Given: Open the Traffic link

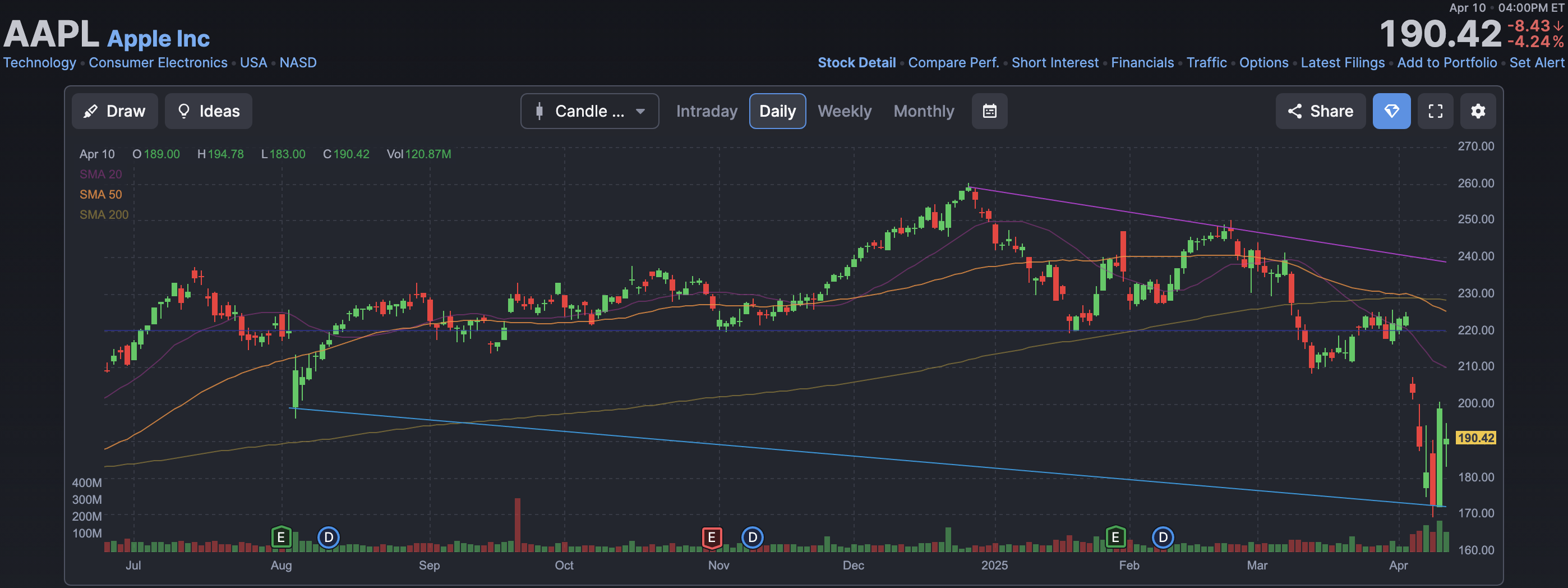Looking at the screenshot, I should click(x=1206, y=63).
